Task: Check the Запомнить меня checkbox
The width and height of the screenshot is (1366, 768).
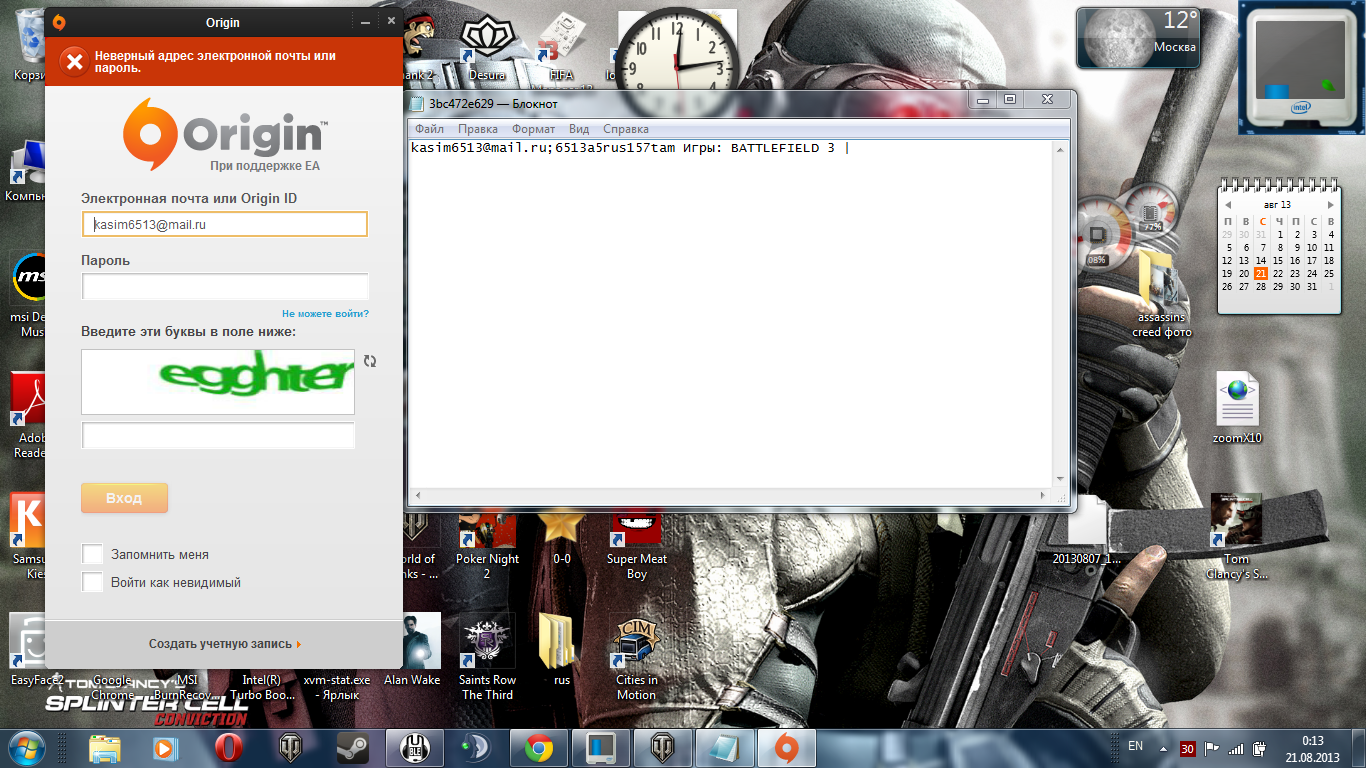Action: tap(93, 554)
